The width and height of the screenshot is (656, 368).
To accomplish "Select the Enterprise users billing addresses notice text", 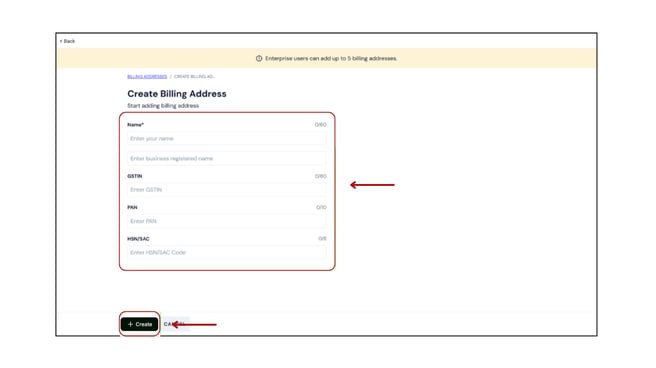I will 331,59.
